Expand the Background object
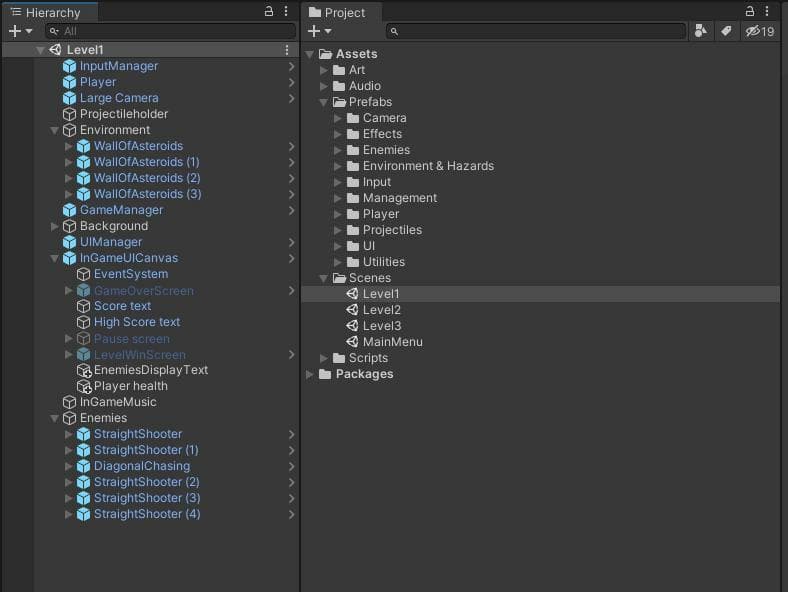The height and width of the screenshot is (592, 788). point(55,227)
